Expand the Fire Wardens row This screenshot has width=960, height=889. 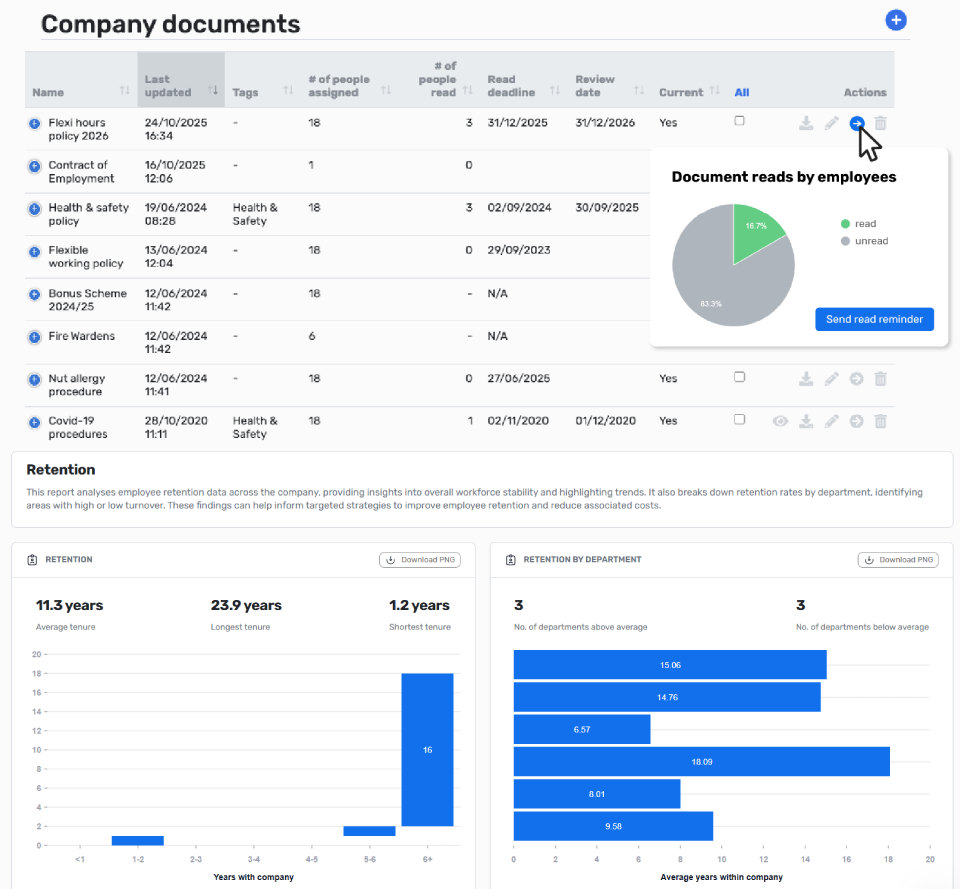(34, 337)
